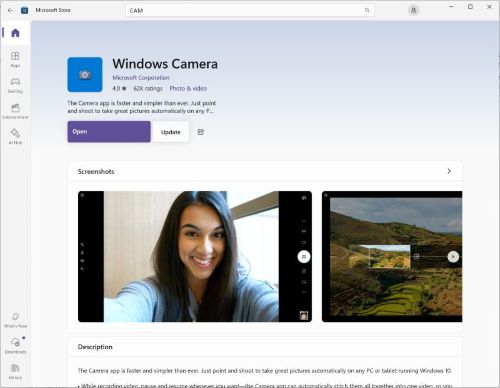The width and height of the screenshot is (500, 388).
Task: Open the selfie woman screenshot thumbnail
Action: 195,256
